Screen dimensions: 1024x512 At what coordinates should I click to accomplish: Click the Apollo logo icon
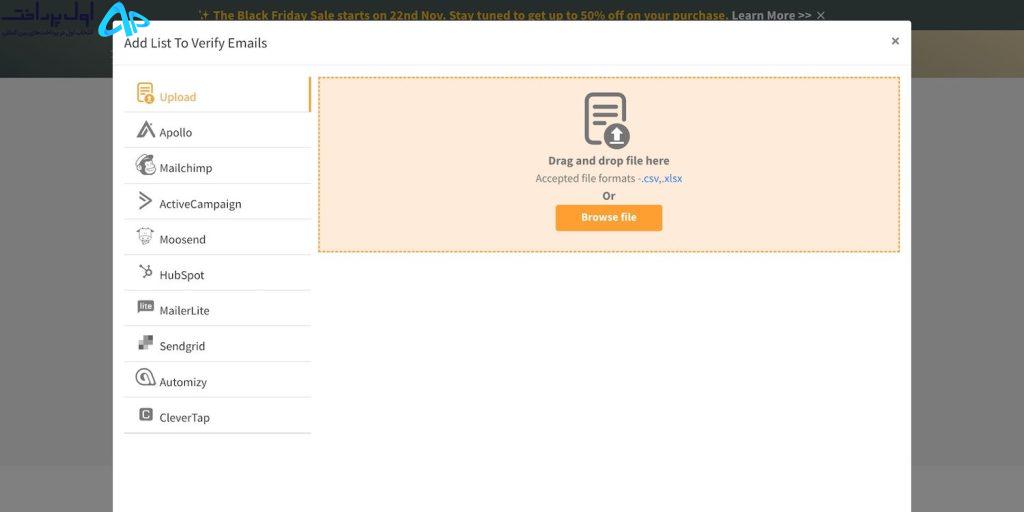pos(145,129)
